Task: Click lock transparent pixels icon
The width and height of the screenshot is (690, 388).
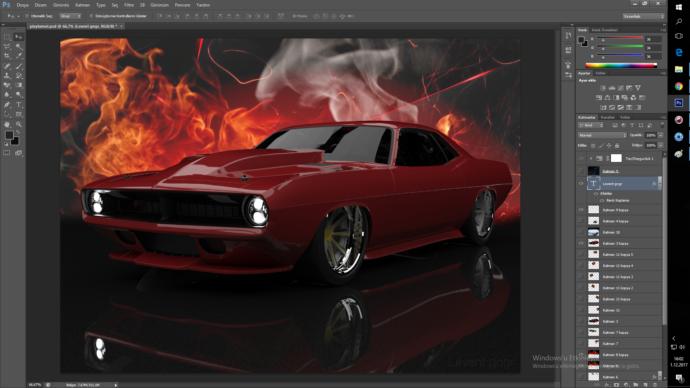Action: [x=593, y=146]
